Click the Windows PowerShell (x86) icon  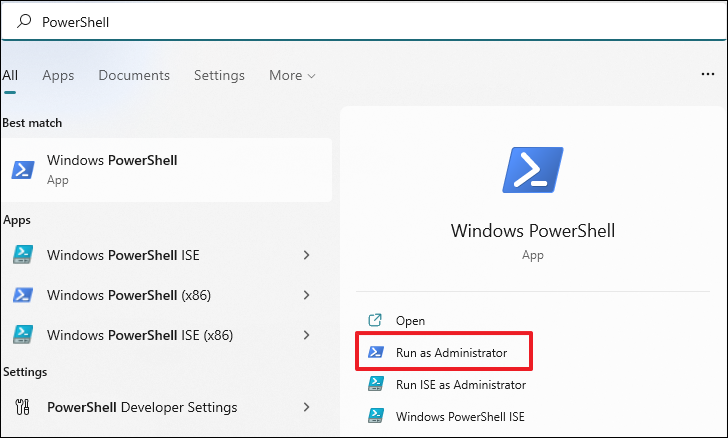click(x=23, y=295)
